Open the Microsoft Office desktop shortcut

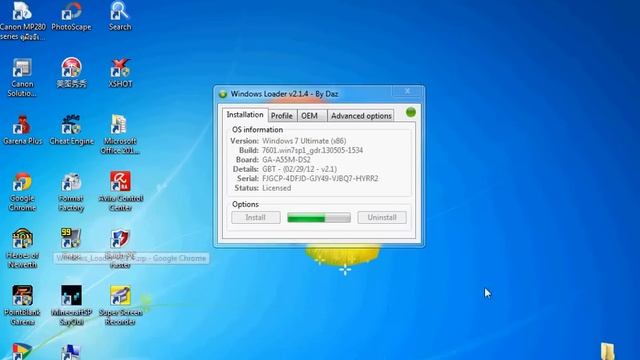pyautogui.click(x=120, y=135)
